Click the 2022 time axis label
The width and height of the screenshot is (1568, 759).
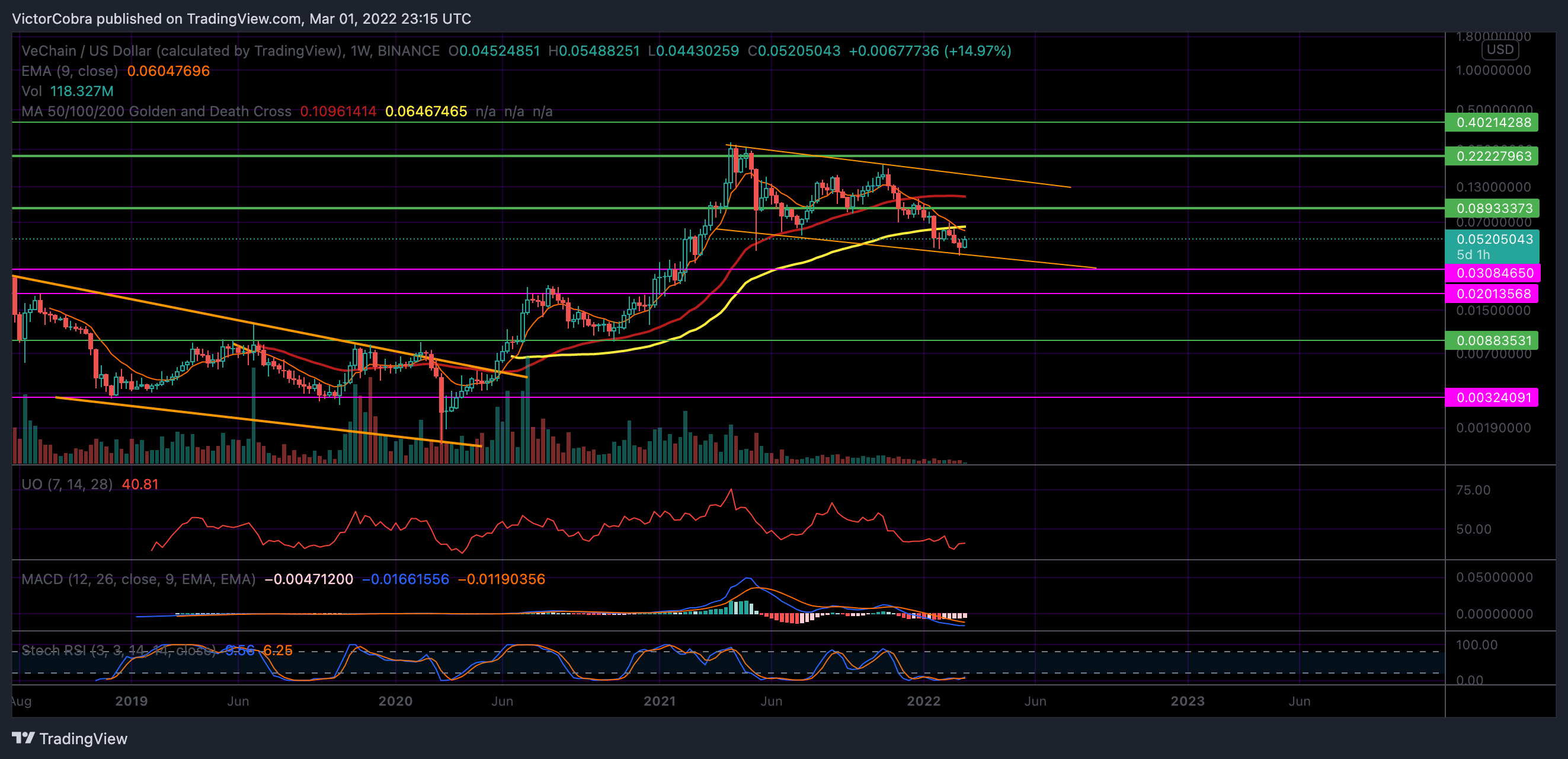[924, 701]
